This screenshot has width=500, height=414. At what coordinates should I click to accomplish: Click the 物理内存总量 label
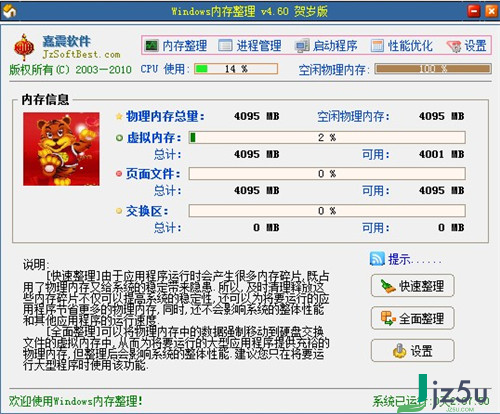(165, 116)
